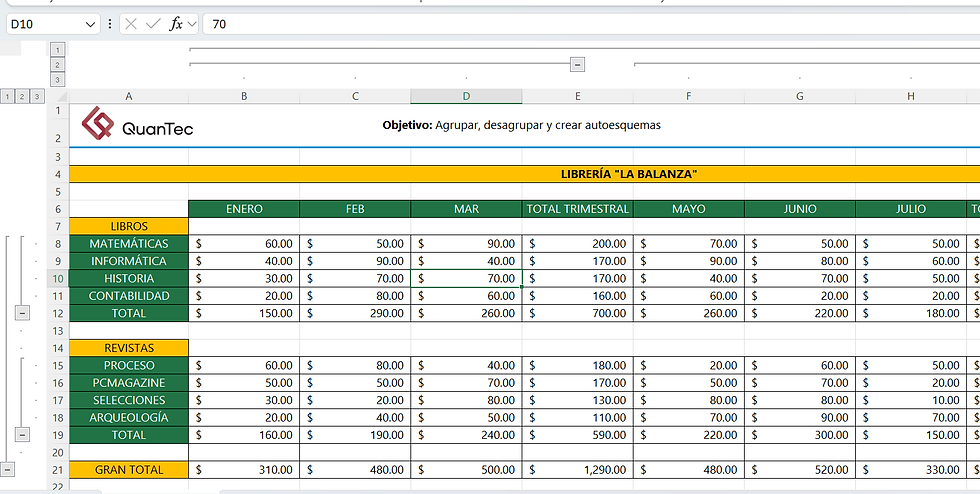The height and width of the screenshot is (494, 980).
Task: Select the 590.00 cell in row 19
Action: [x=578, y=435]
